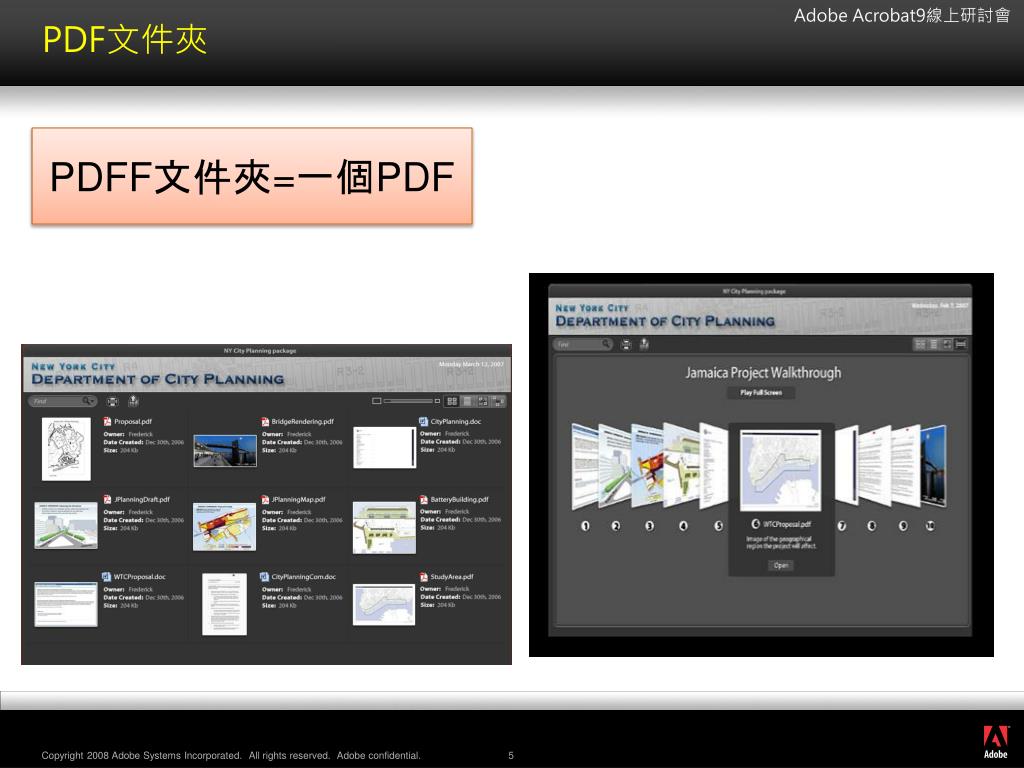
Task: Click the PDF icon beside Proposal.pdf
Action: [x=107, y=422]
